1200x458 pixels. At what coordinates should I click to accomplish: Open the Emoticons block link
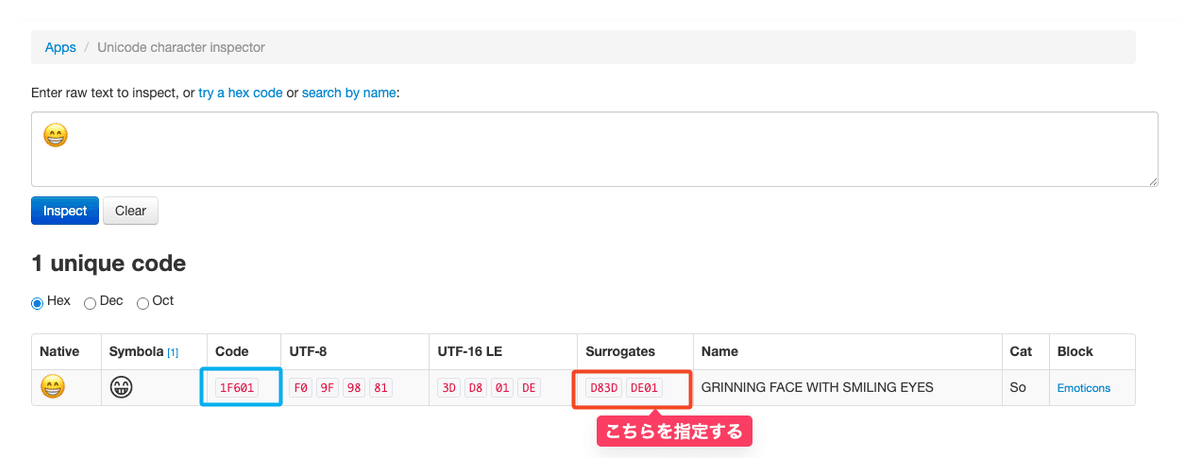(x=1083, y=388)
